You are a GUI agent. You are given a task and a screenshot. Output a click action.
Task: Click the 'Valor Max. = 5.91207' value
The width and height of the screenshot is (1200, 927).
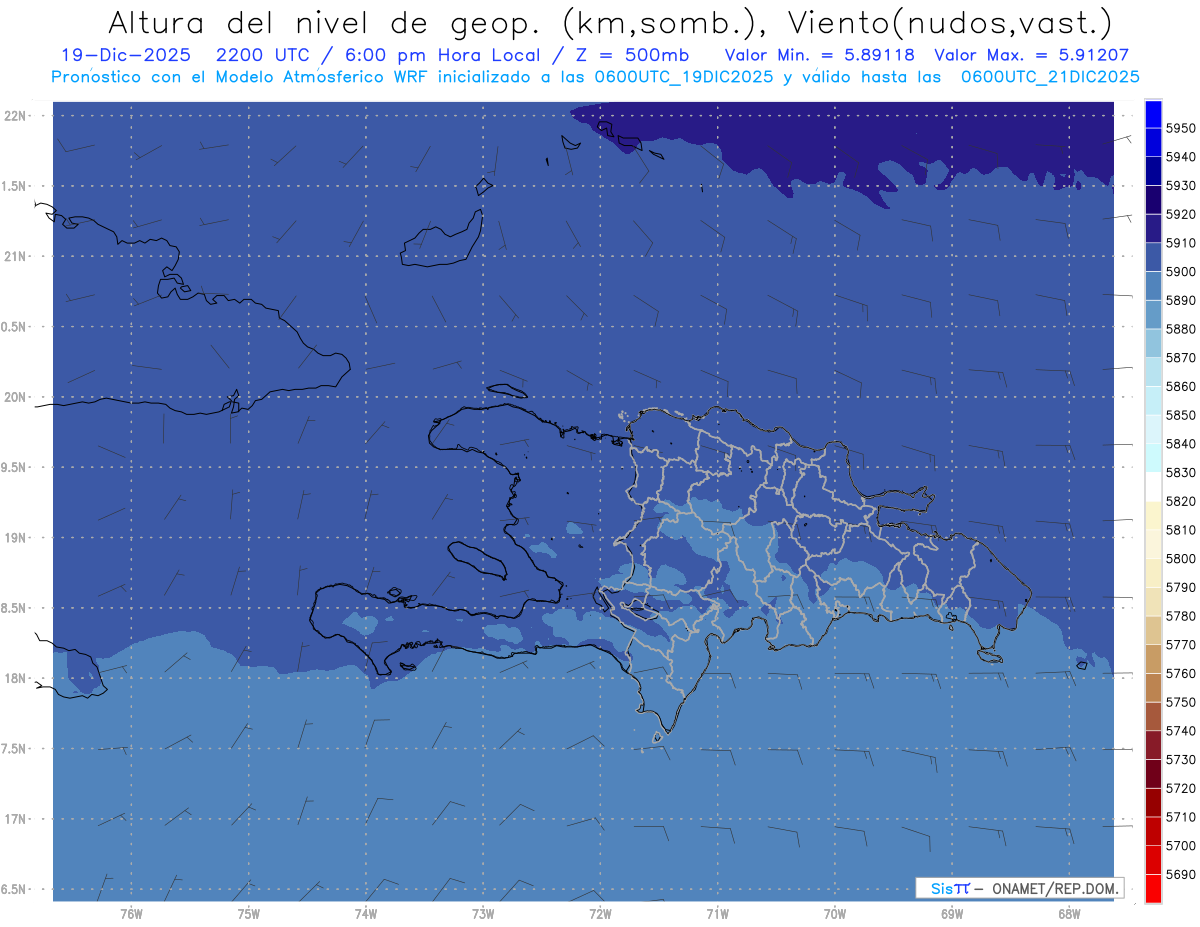coord(1031,55)
